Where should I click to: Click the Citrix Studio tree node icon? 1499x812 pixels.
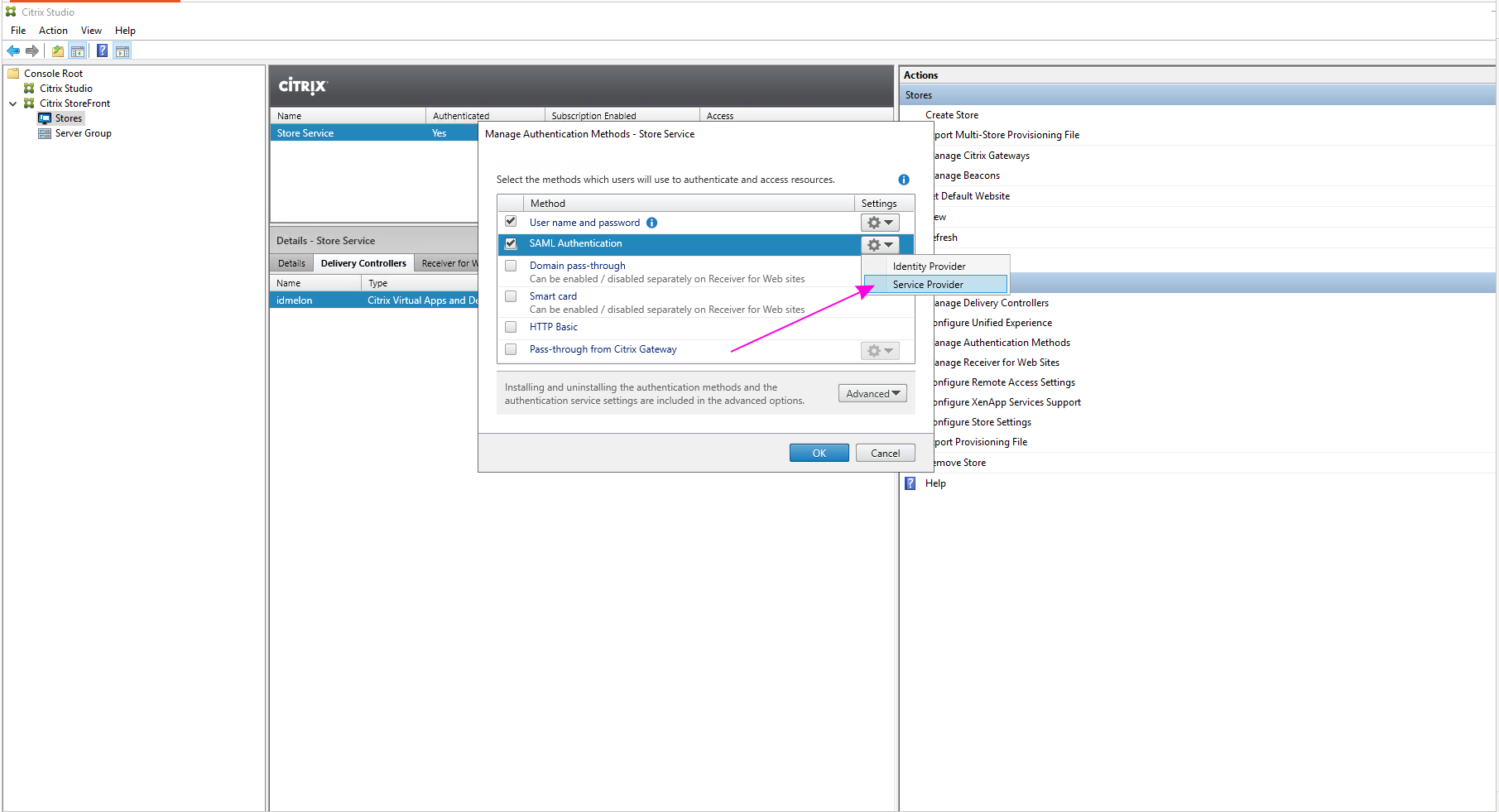pos(29,89)
